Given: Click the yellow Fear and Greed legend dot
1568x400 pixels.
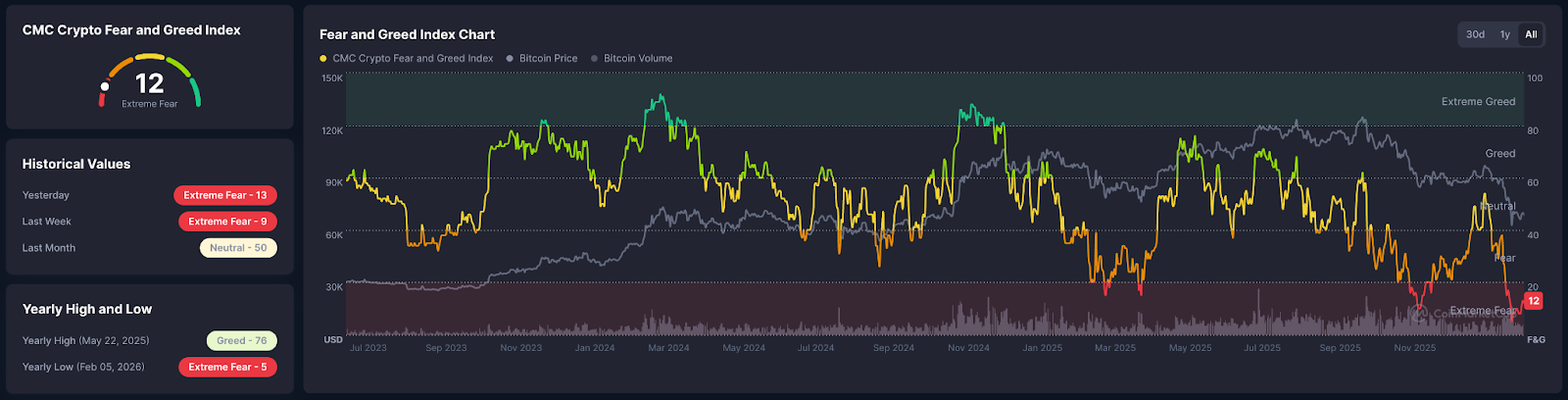Looking at the screenshot, I should pos(323,59).
